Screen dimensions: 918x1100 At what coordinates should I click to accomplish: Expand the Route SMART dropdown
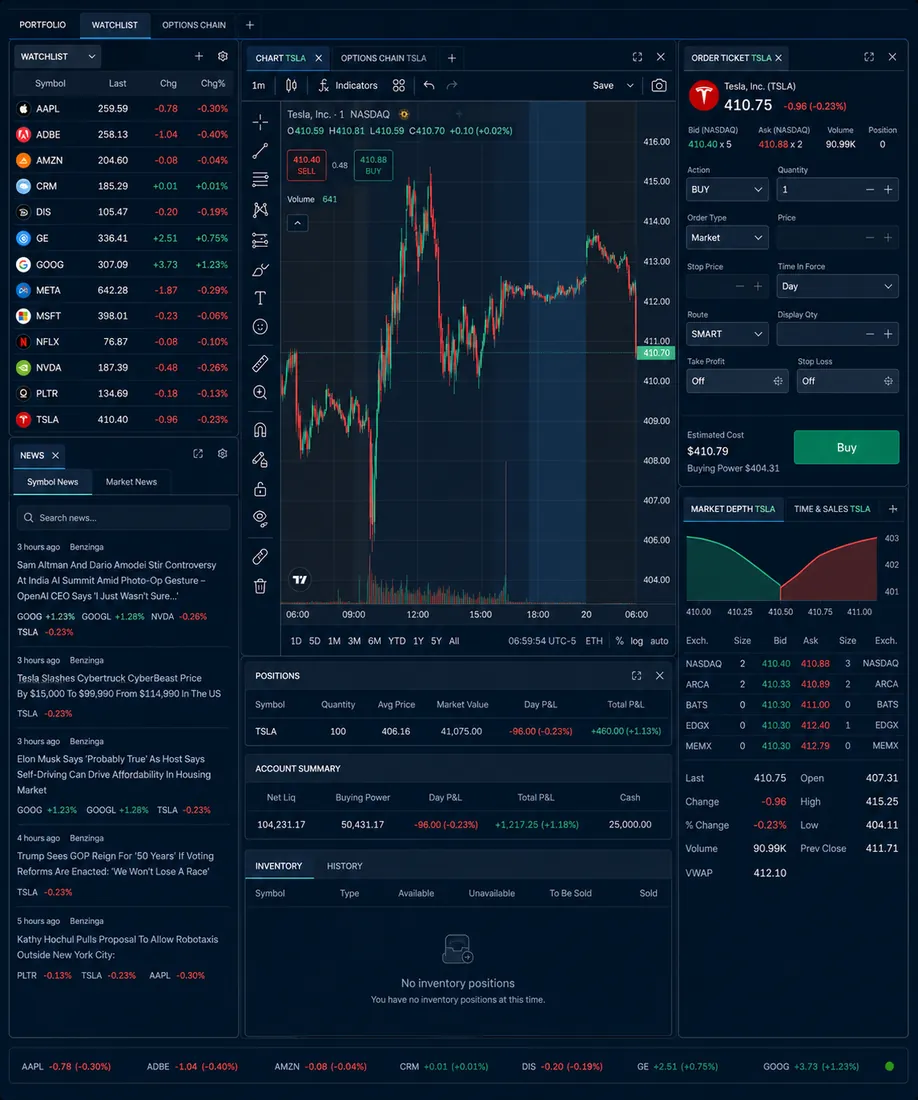tap(727, 334)
